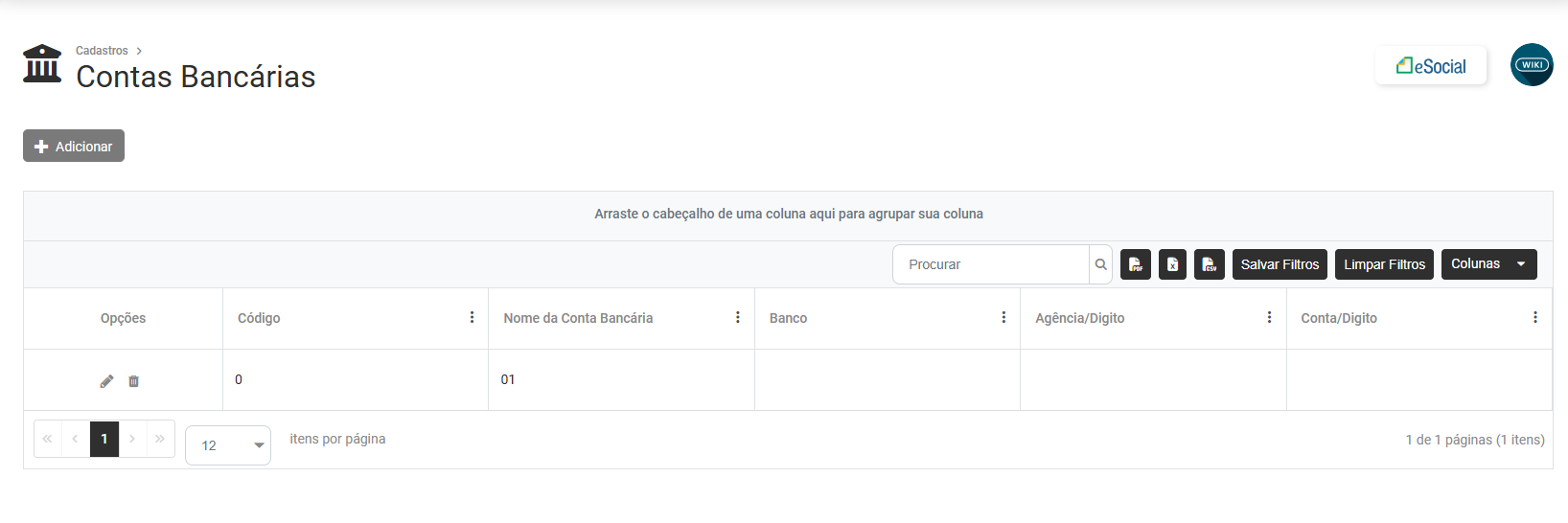
Task: Open Conta/Digito column options menu
Action: 1534,317
